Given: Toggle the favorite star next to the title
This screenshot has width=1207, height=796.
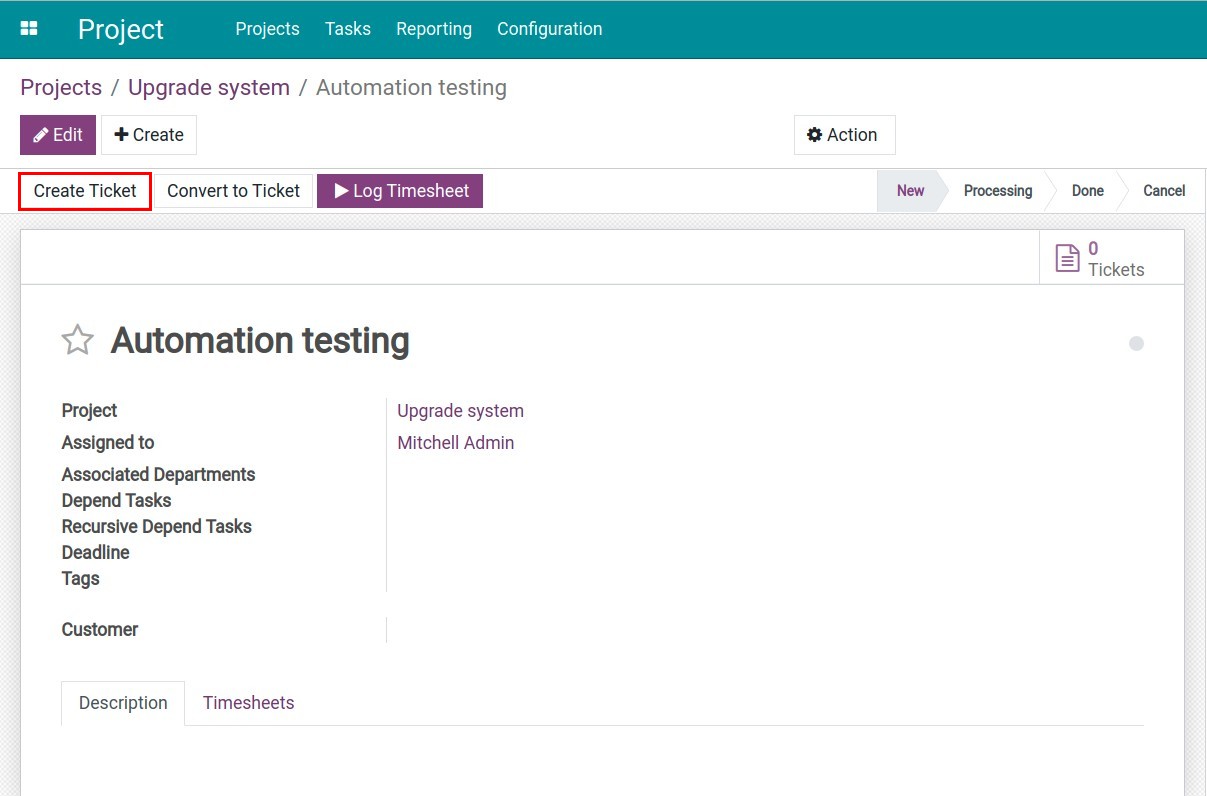Looking at the screenshot, I should tap(77, 340).
